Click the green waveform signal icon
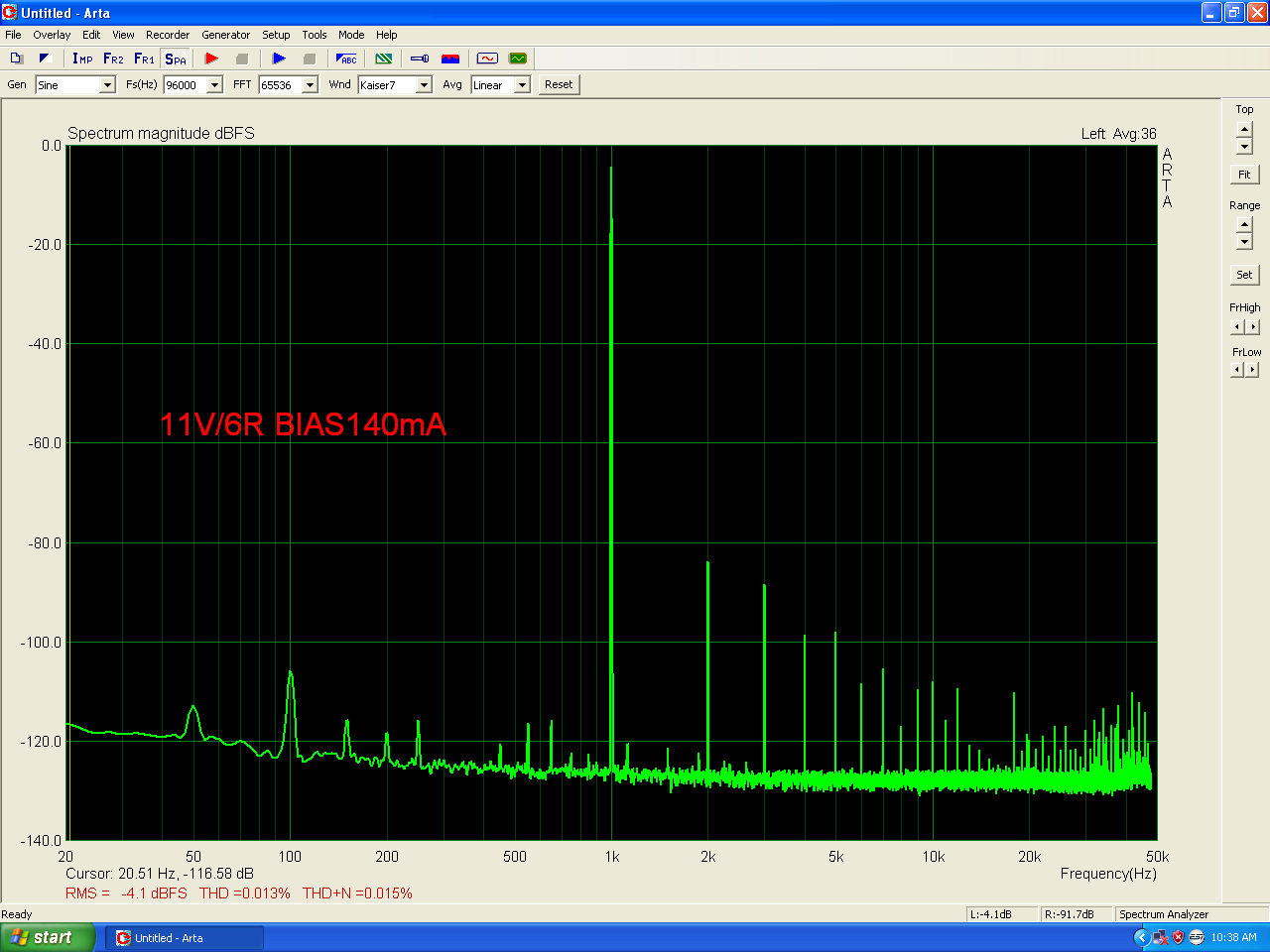Image resolution: width=1270 pixels, height=952 pixels. pos(517,59)
